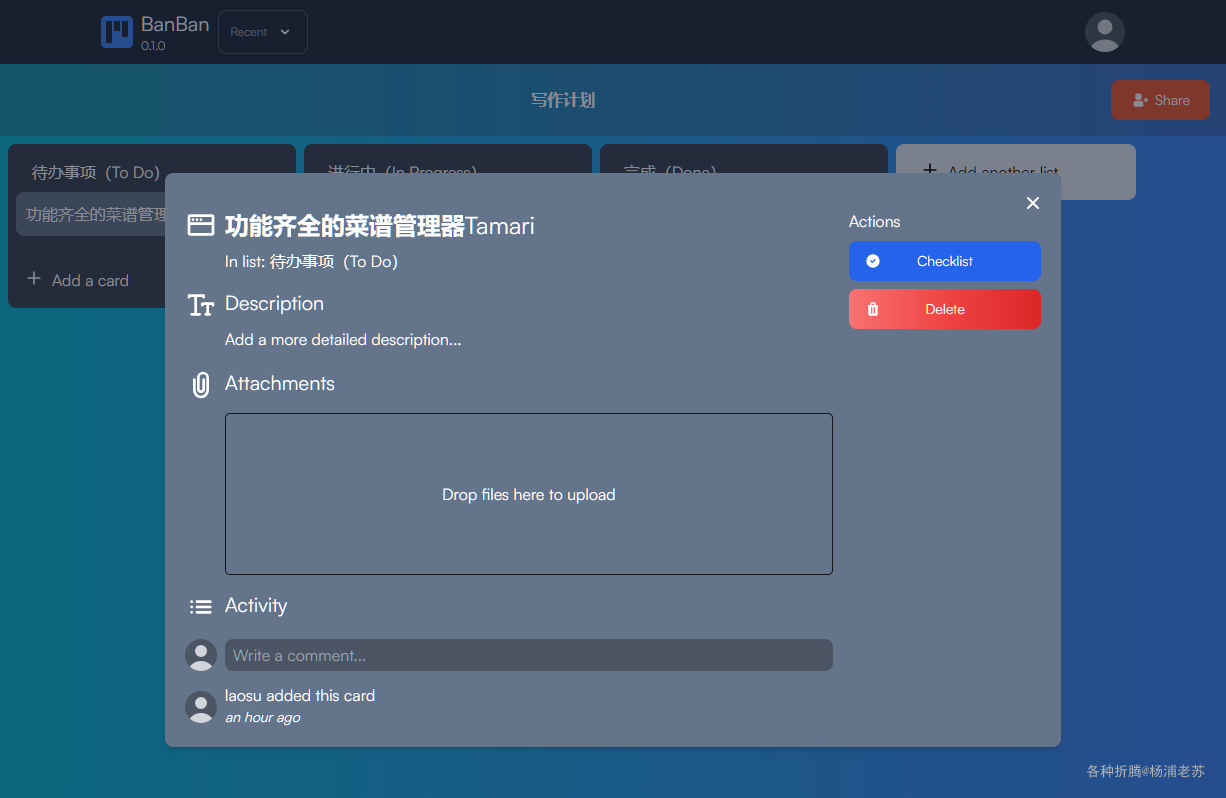Add a card to the To Do list

coord(78,280)
